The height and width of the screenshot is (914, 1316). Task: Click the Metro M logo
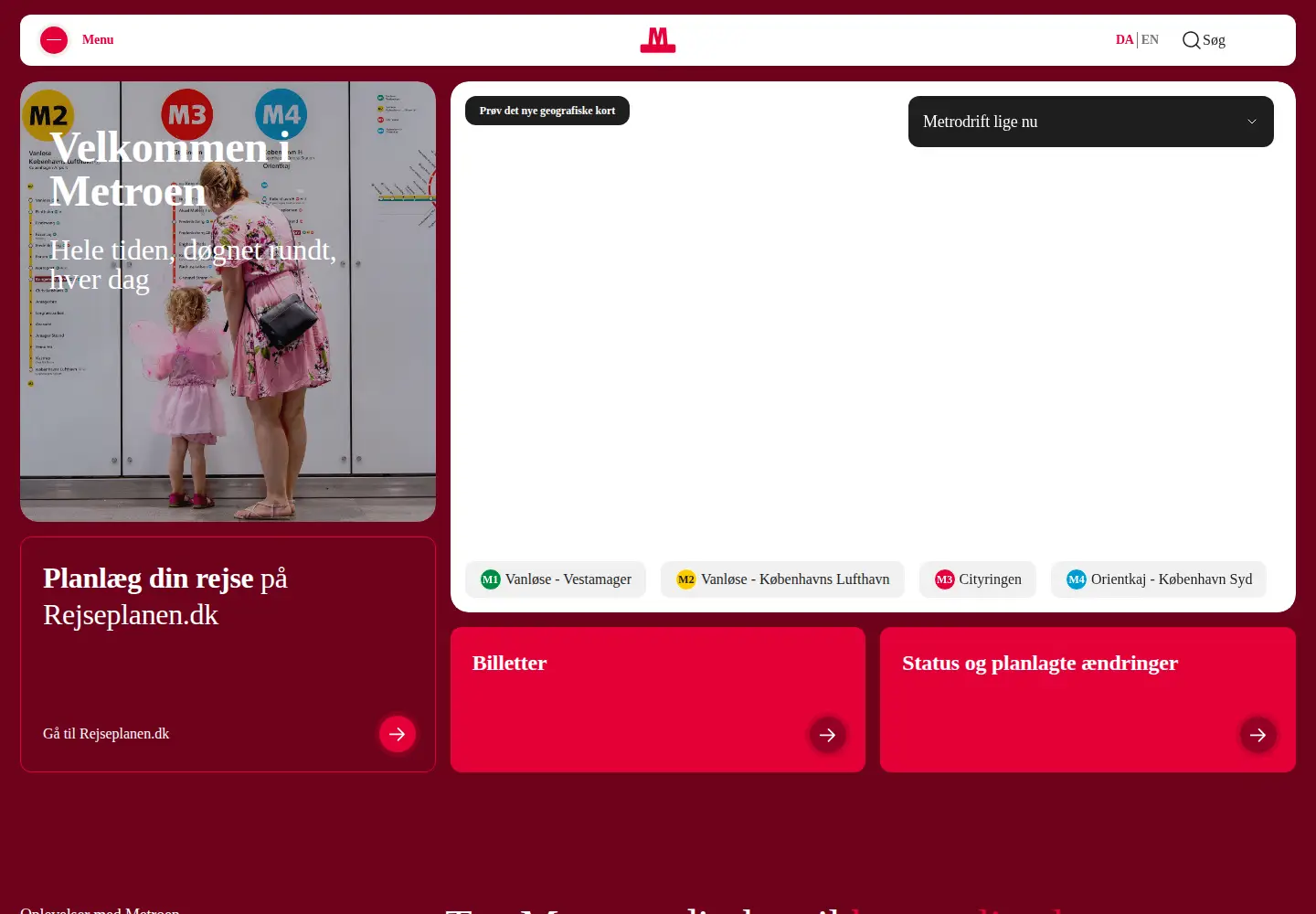click(x=658, y=40)
